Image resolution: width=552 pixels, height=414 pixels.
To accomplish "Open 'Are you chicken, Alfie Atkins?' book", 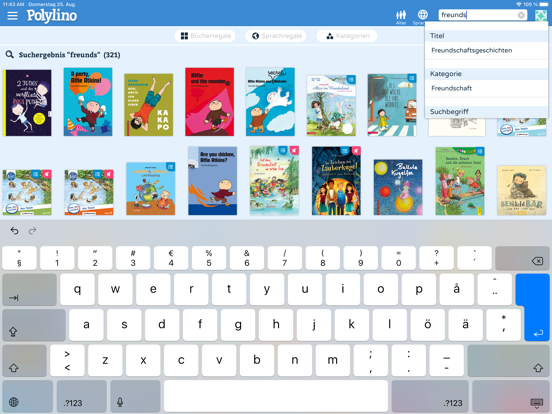I will [213, 181].
